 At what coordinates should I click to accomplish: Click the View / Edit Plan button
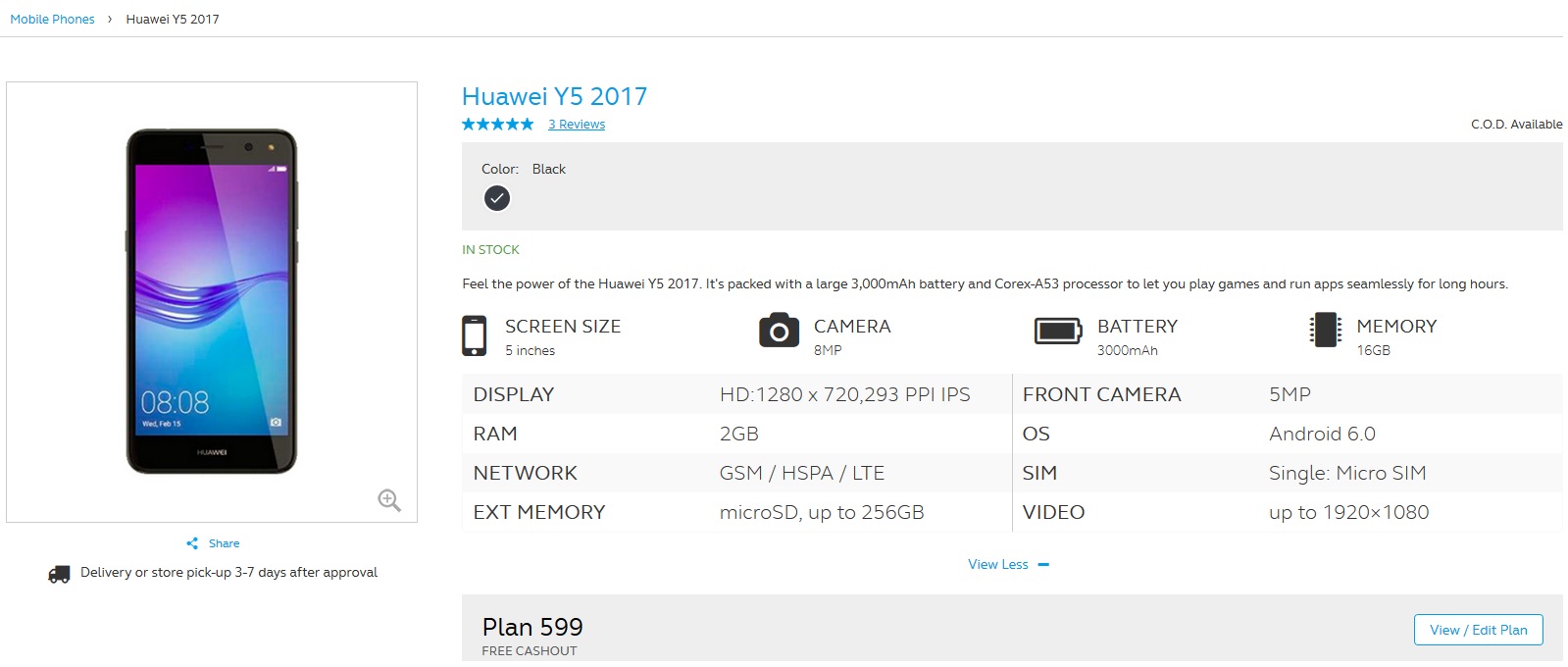1478,630
